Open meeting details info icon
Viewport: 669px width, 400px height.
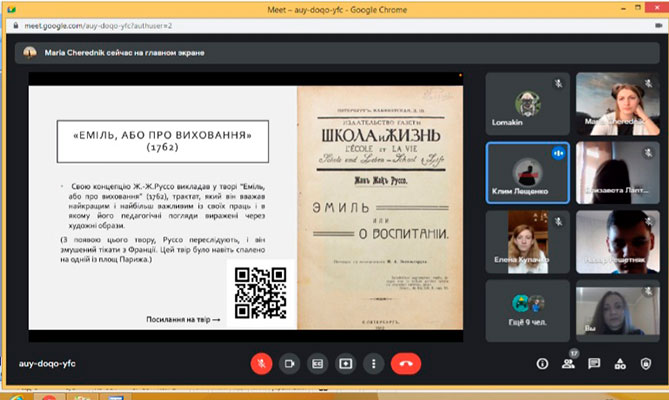click(543, 363)
